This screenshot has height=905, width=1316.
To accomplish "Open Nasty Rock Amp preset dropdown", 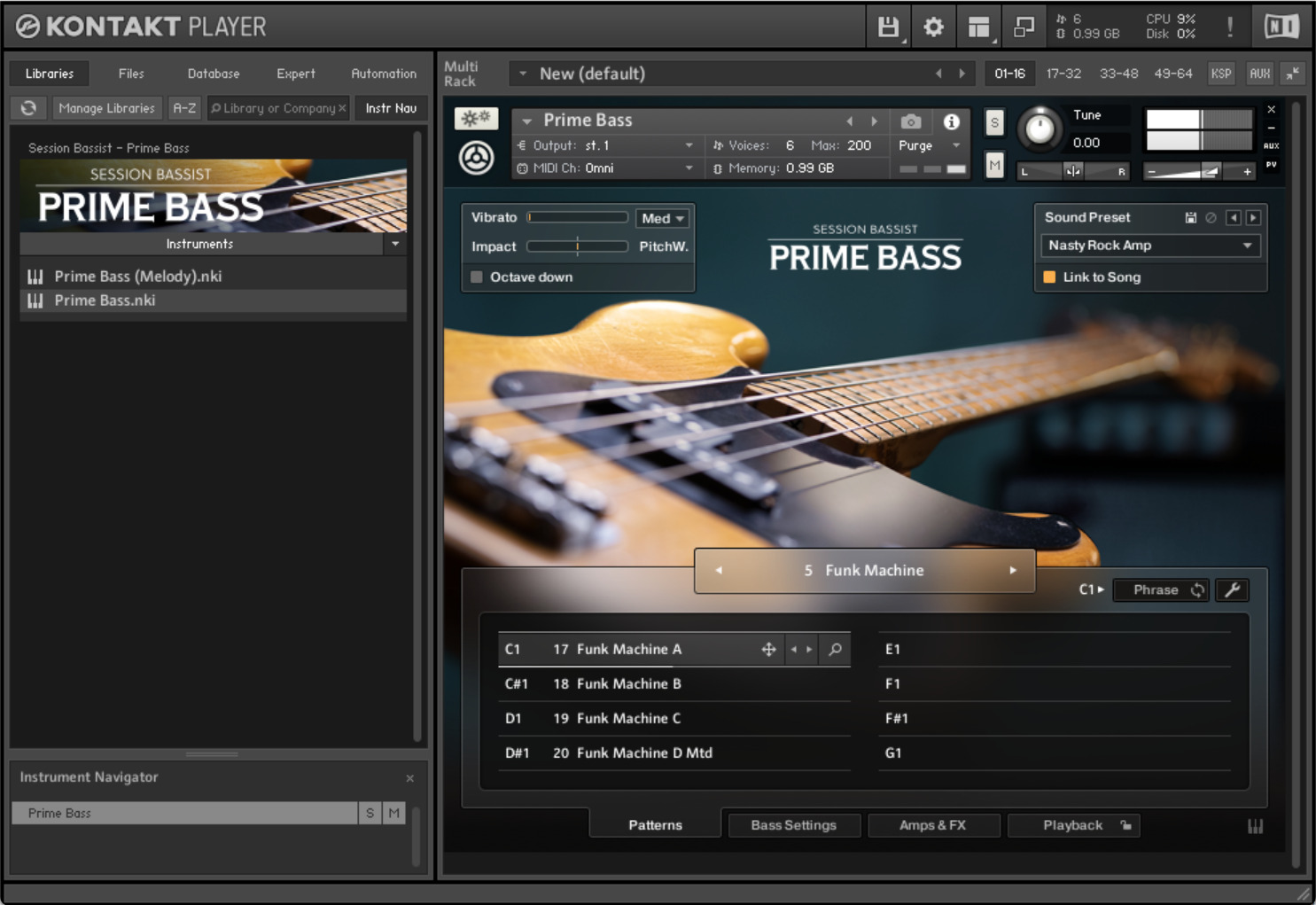I will point(1149,246).
